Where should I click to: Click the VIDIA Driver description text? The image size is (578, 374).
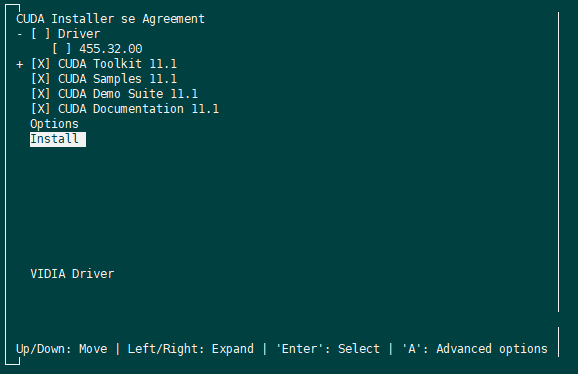[x=72, y=274]
